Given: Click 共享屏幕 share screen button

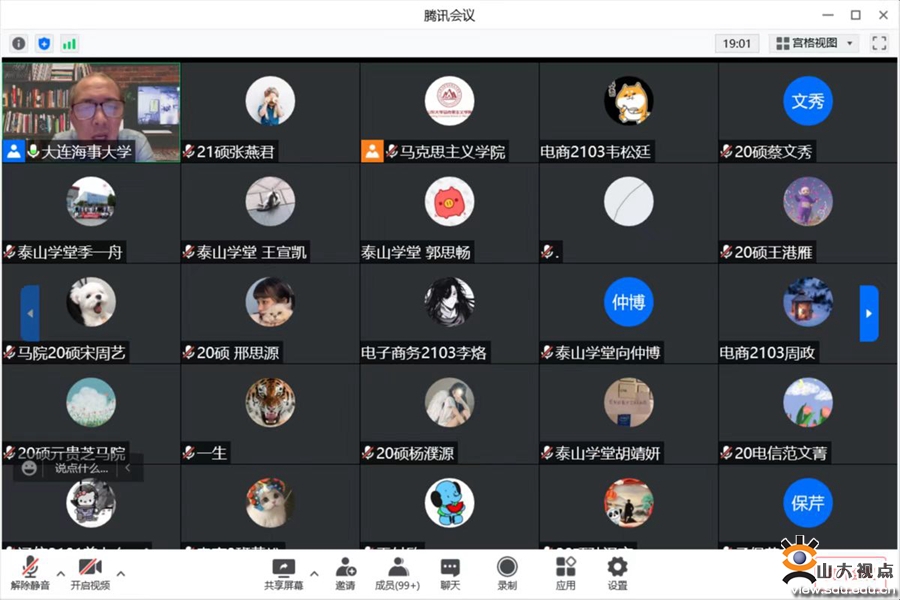Looking at the screenshot, I should [x=283, y=574].
